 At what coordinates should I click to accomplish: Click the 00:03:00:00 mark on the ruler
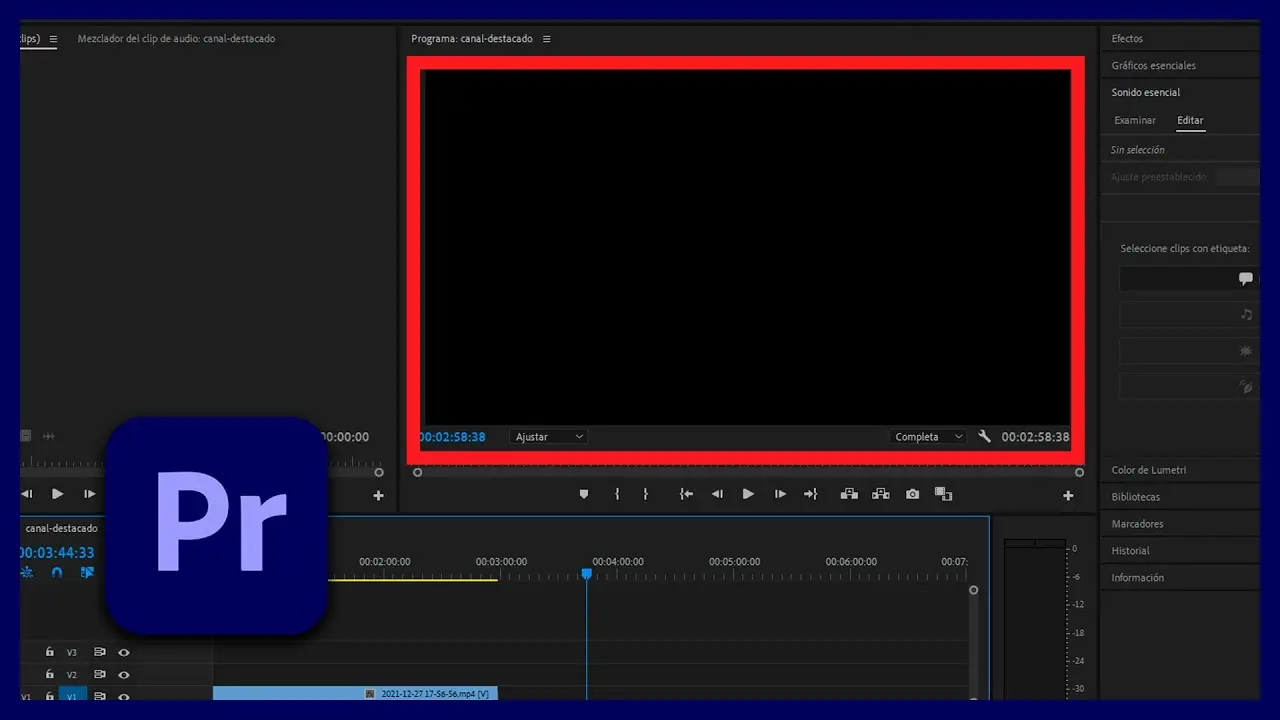tap(501, 562)
